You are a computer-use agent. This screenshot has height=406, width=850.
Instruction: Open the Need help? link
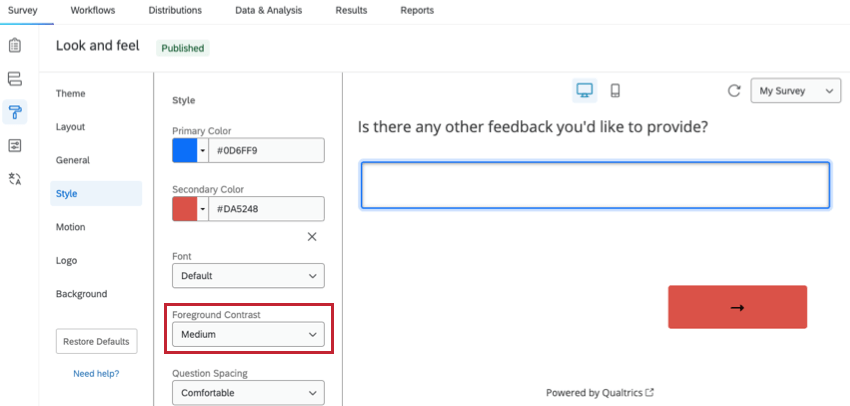(x=96, y=374)
